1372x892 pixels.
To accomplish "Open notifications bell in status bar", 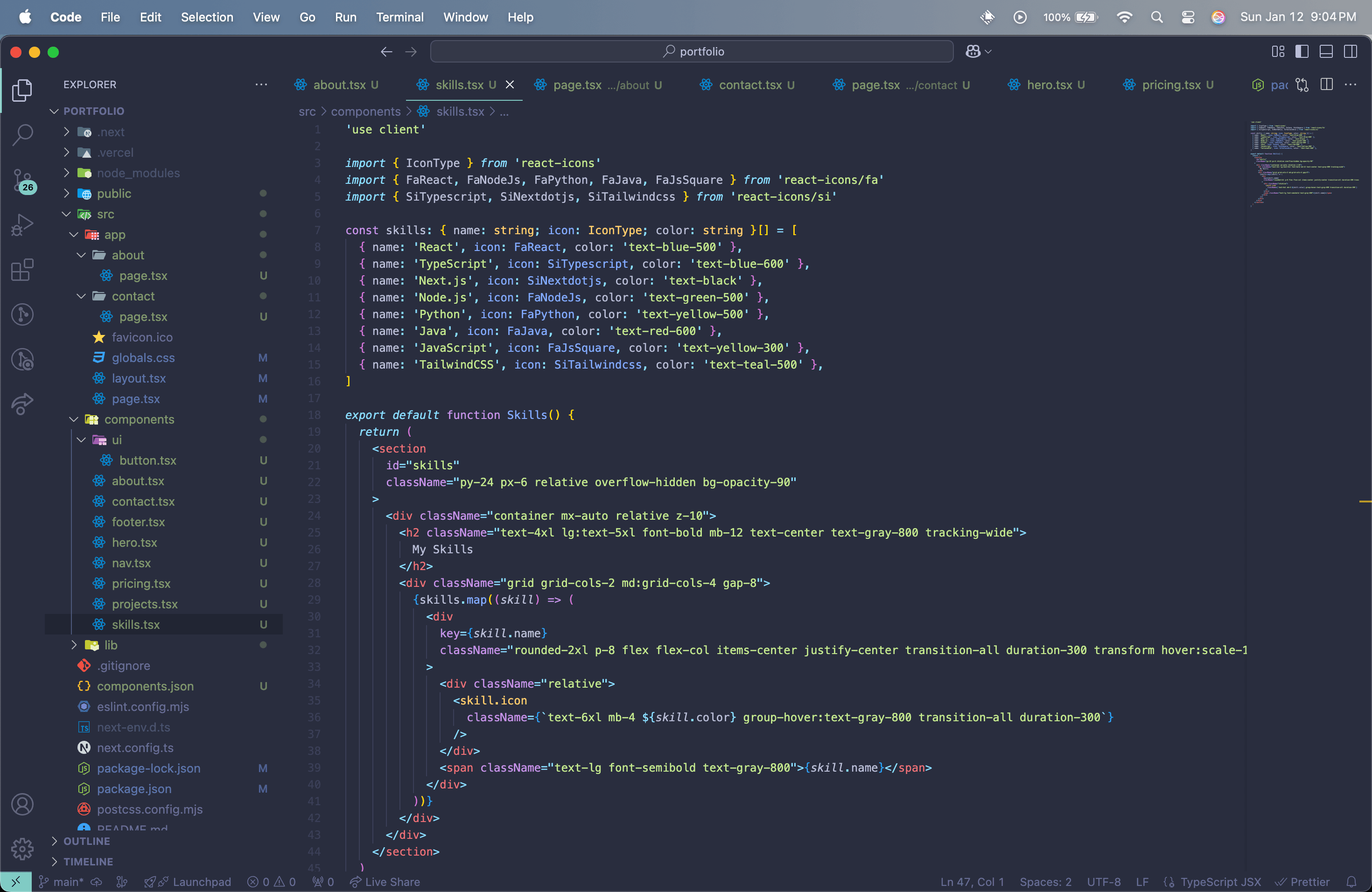I will pyautogui.click(x=1351, y=882).
